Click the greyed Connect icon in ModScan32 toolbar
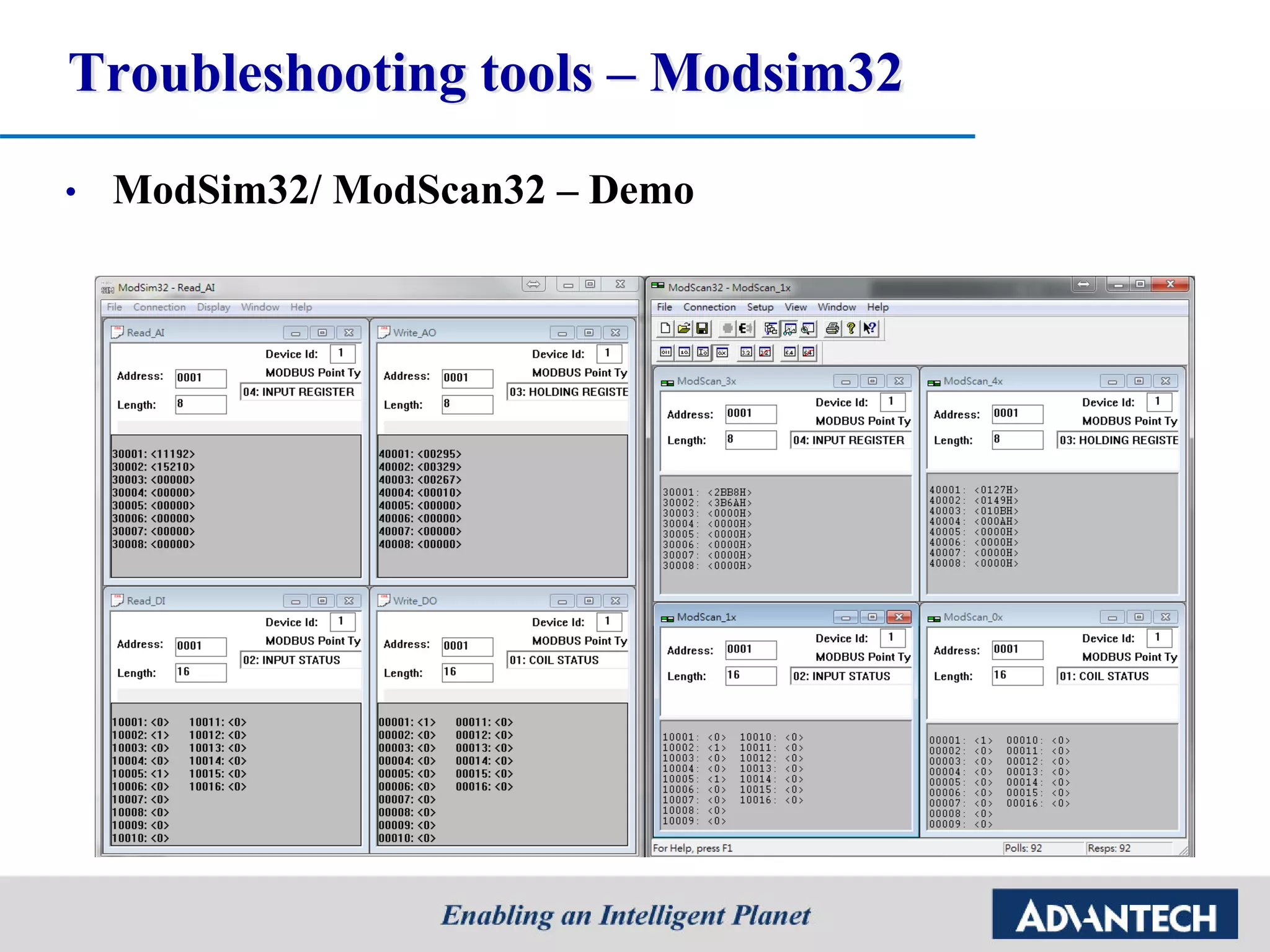1270x952 pixels. point(727,328)
